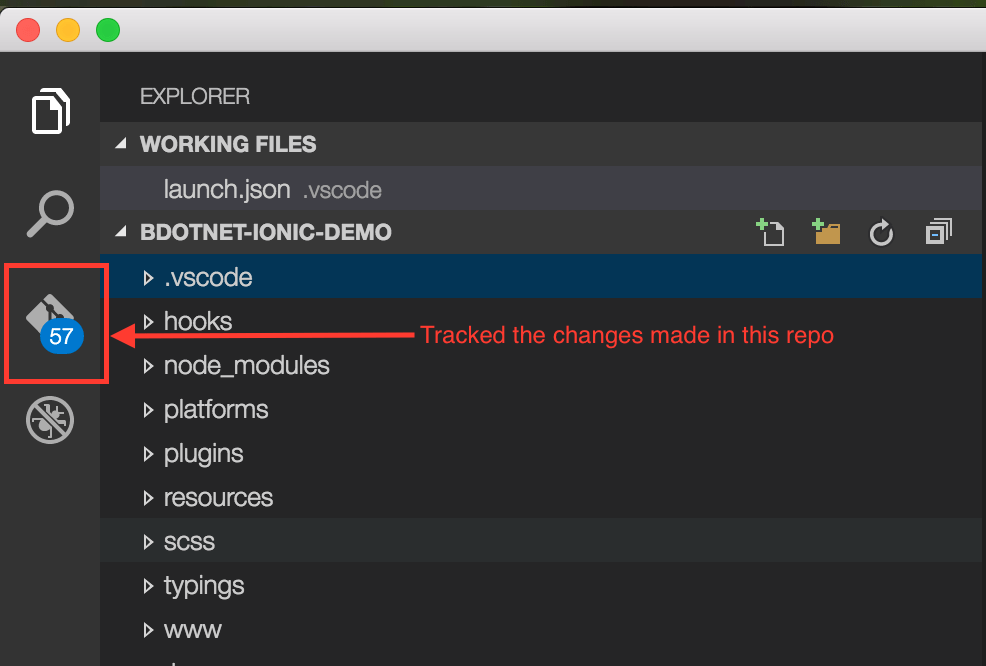Click the green traffic light button
Screen dimensions: 986x666
pyautogui.click(x=107, y=29)
